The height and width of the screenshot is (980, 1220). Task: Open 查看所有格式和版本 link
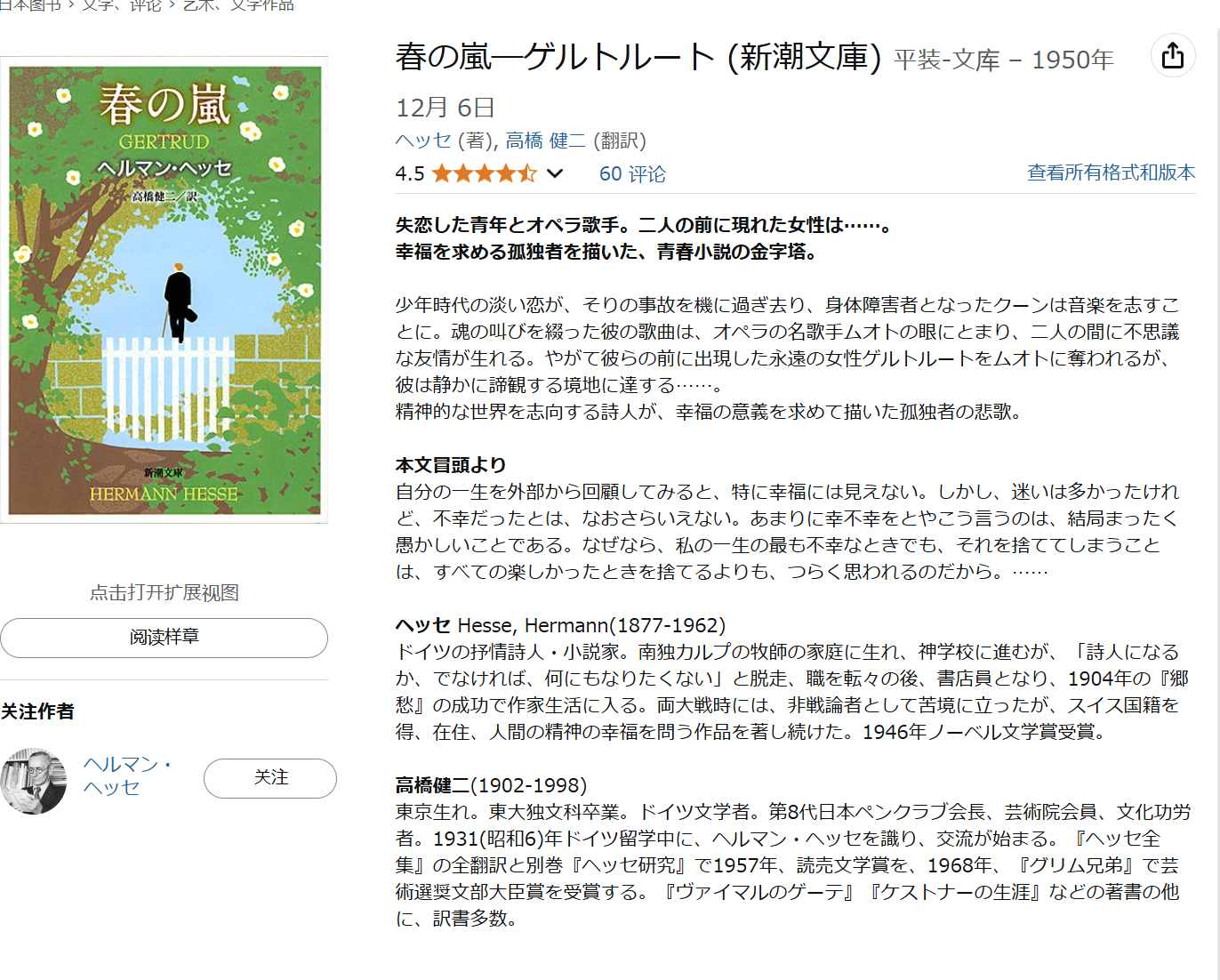[1111, 173]
